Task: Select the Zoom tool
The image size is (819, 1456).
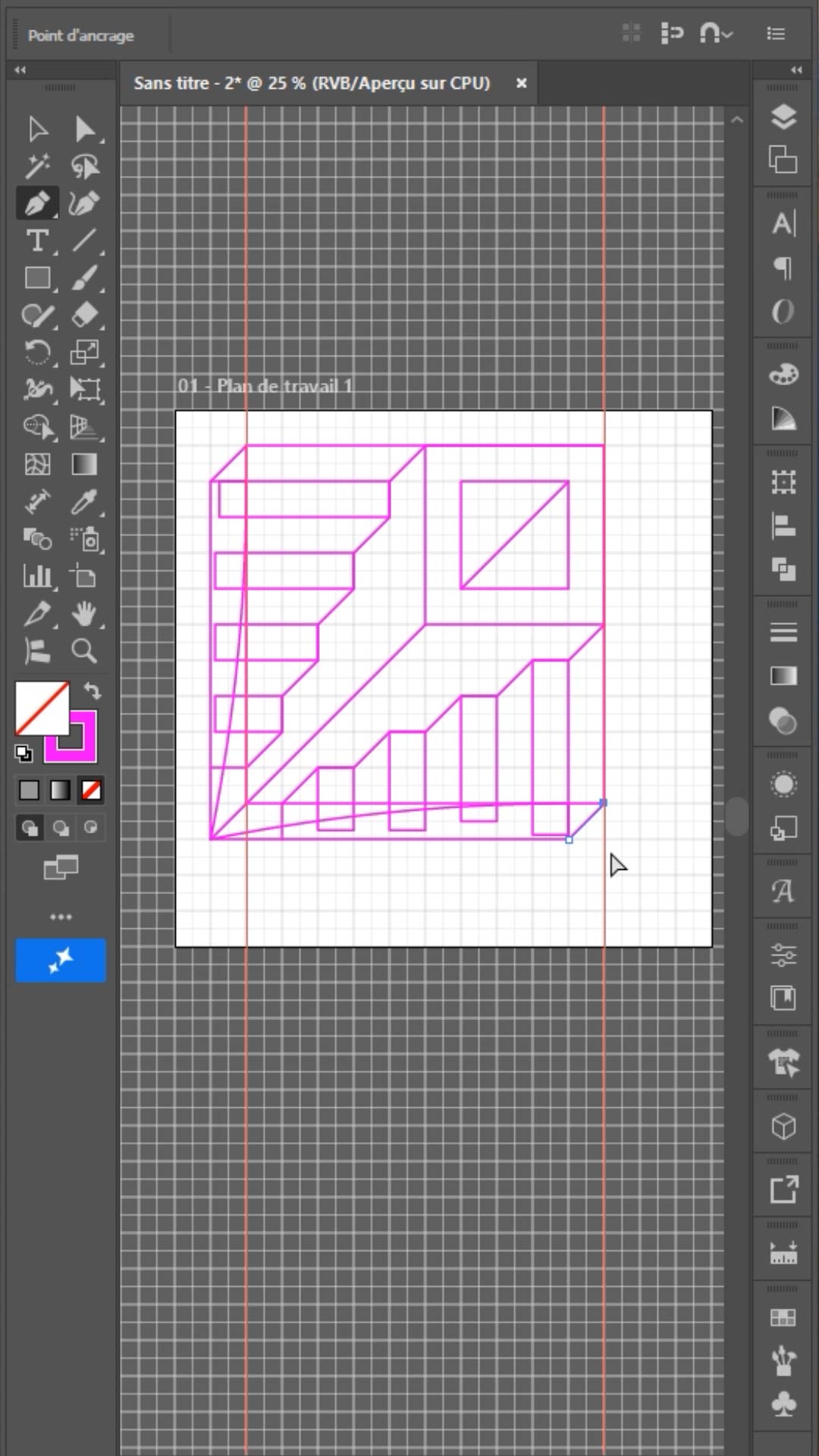Action: point(84,651)
